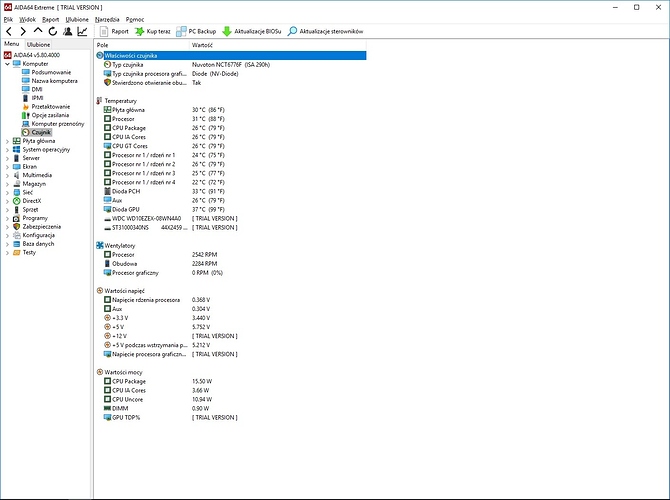
Task: Expand the System operacyjny tree node
Action: [x=7, y=150]
